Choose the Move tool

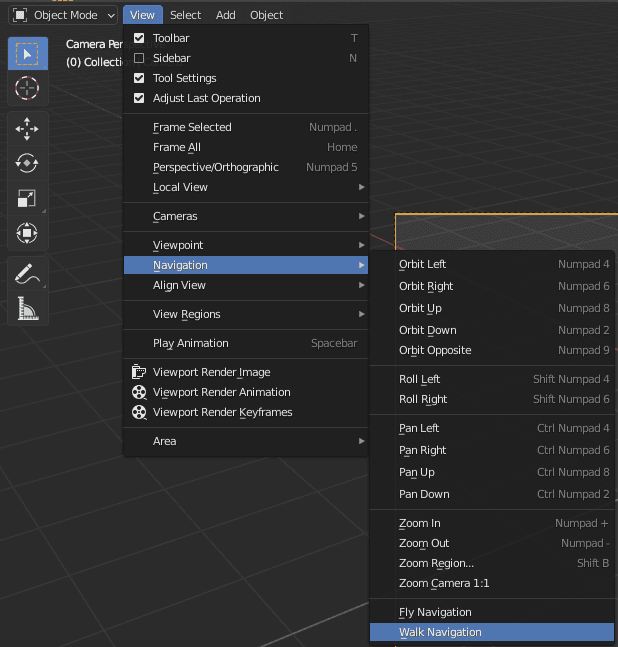(28, 129)
